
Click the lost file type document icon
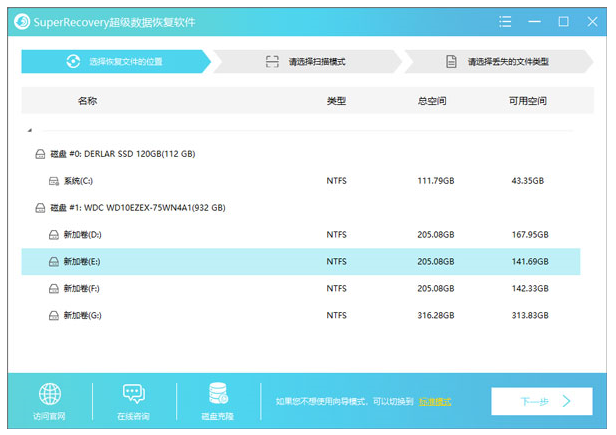(451, 61)
